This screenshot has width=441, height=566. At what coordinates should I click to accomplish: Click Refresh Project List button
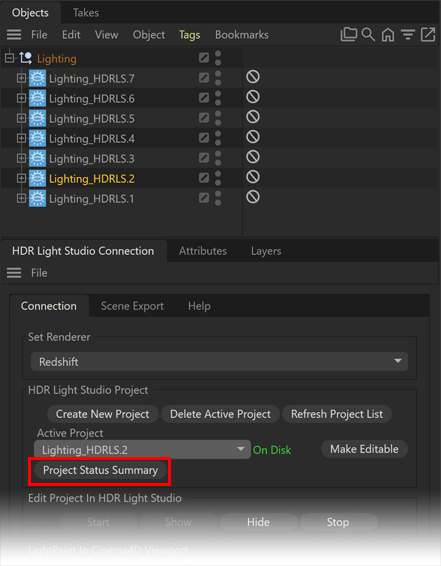337,414
